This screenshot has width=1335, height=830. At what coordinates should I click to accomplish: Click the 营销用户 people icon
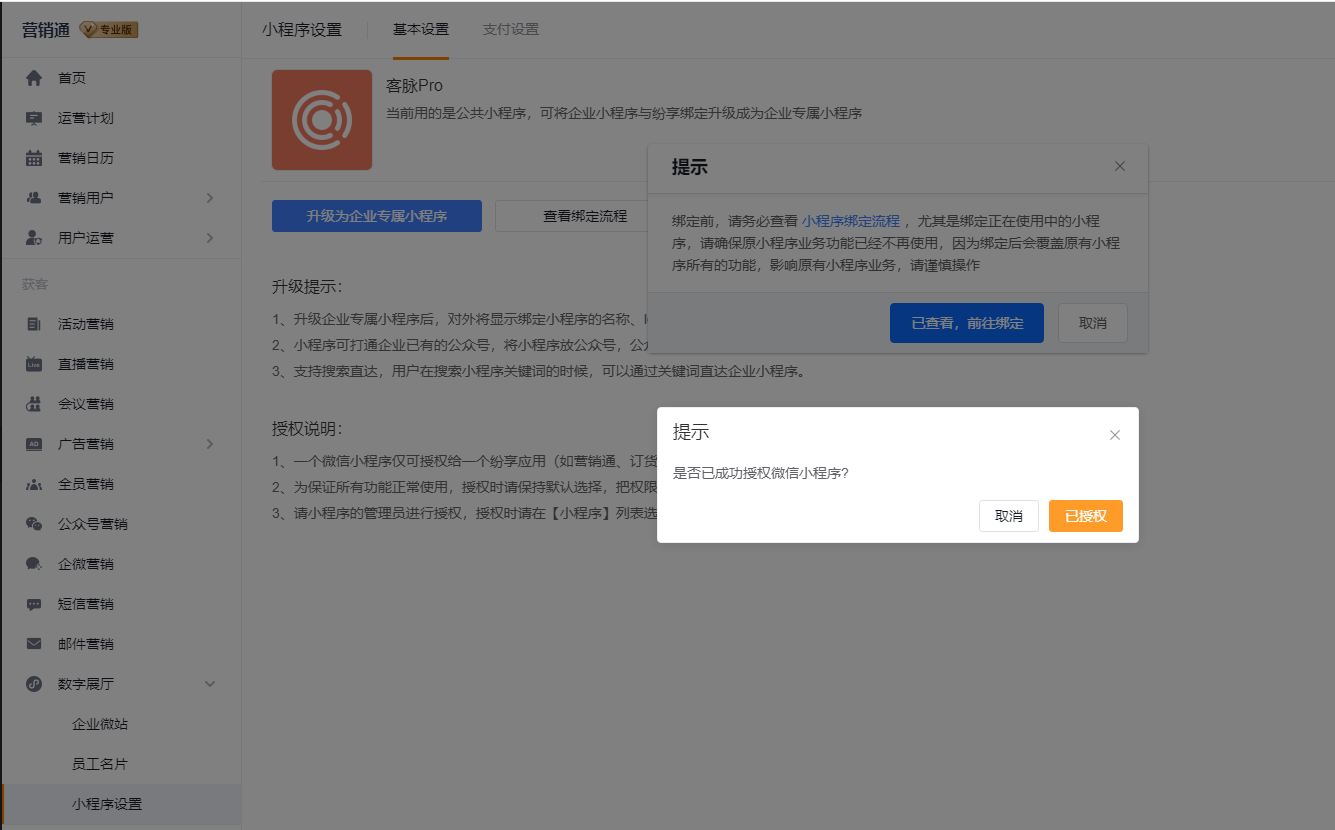point(34,198)
